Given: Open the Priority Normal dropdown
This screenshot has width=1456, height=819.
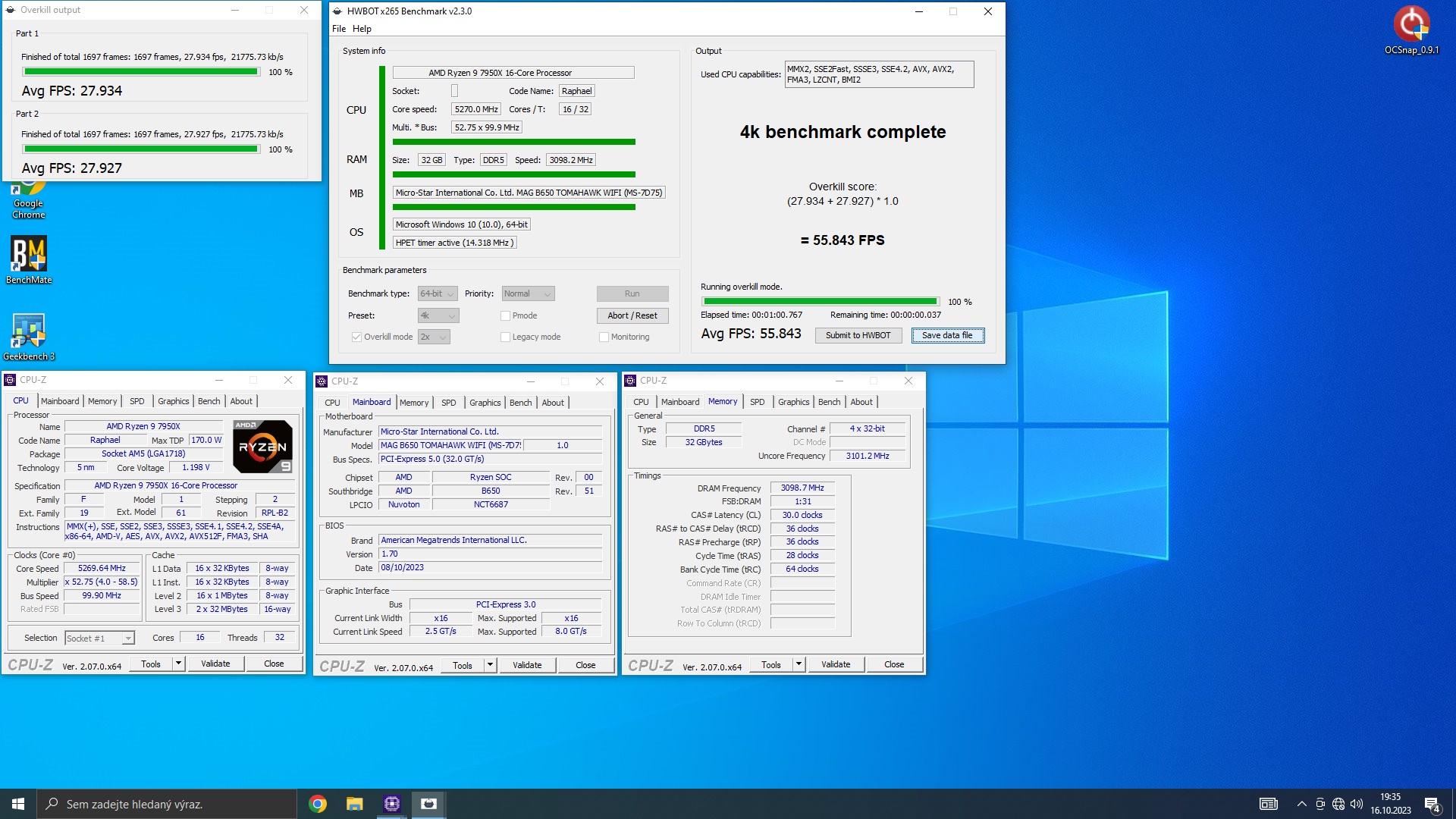Looking at the screenshot, I should [529, 293].
